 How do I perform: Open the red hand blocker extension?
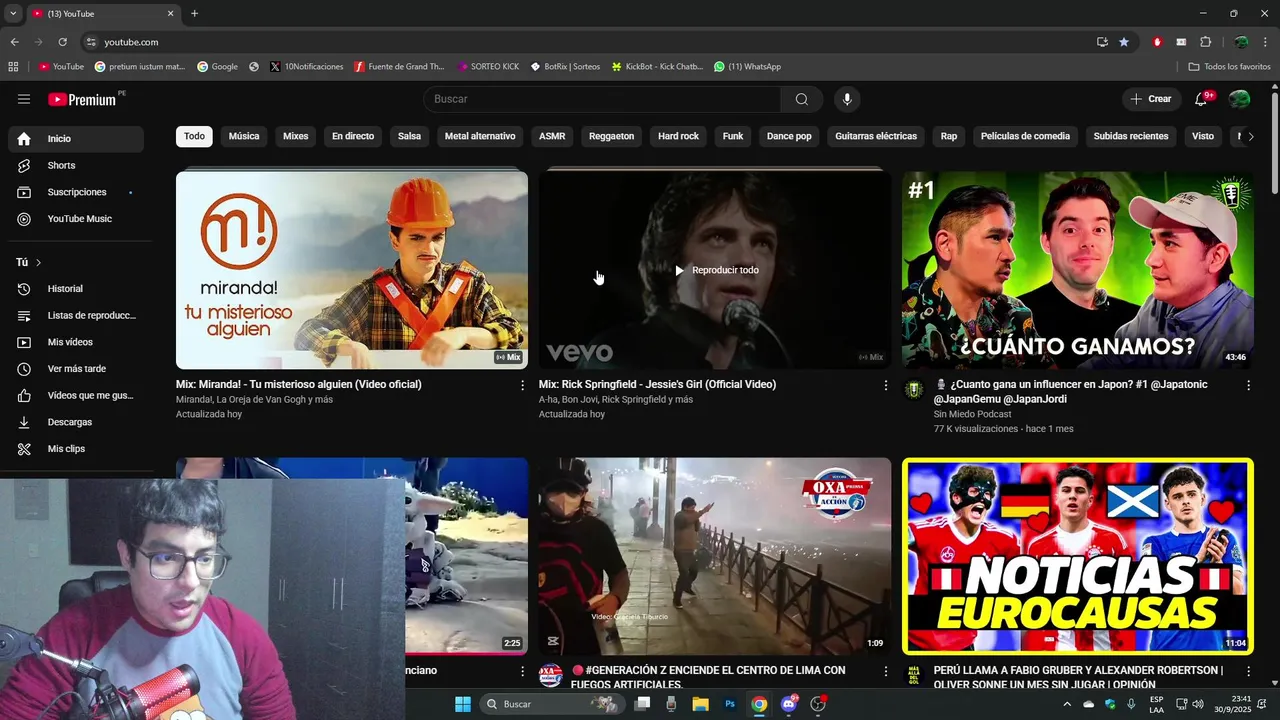click(x=1157, y=42)
